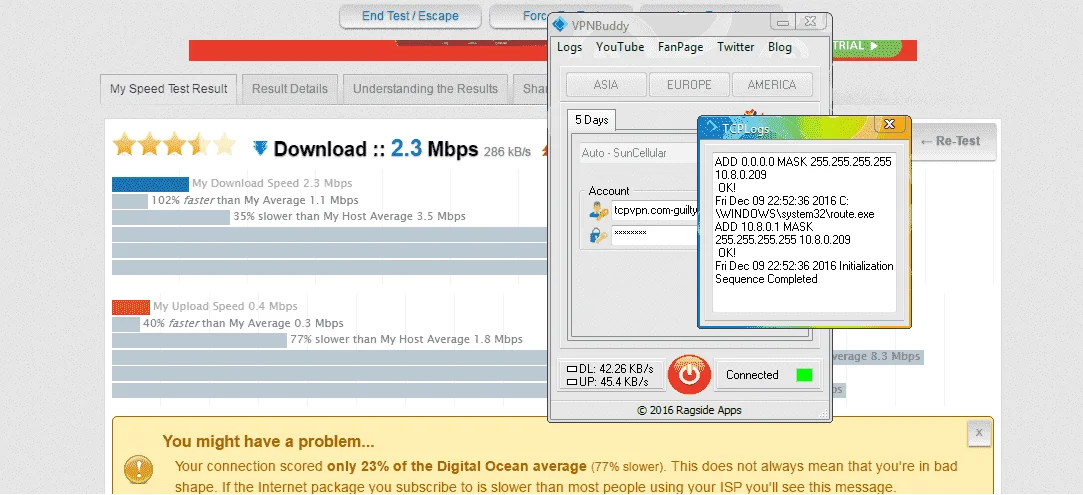Open the Twitter menu item in VPNBuddy
Viewport: 1083px width, 495px height.
click(736, 47)
